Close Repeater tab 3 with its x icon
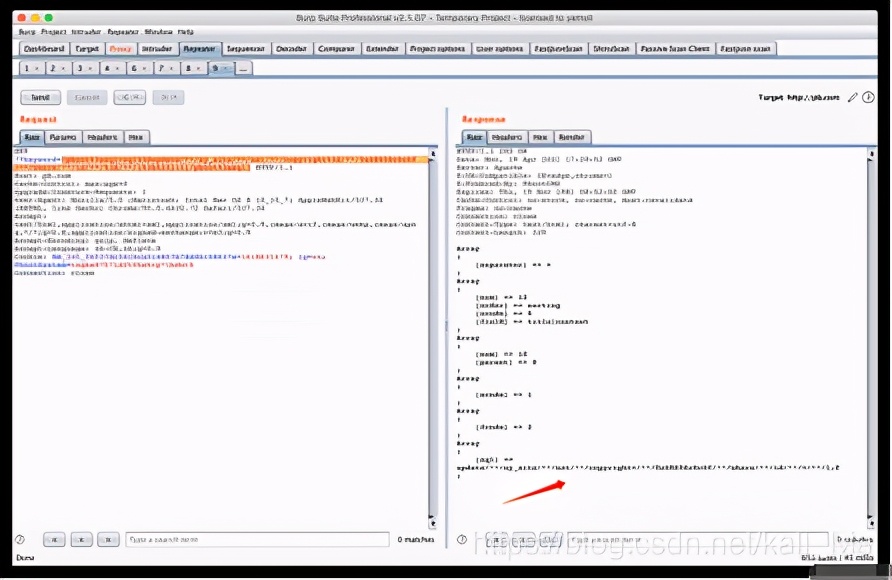Screen dimensions: 892x580 [90, 69]
